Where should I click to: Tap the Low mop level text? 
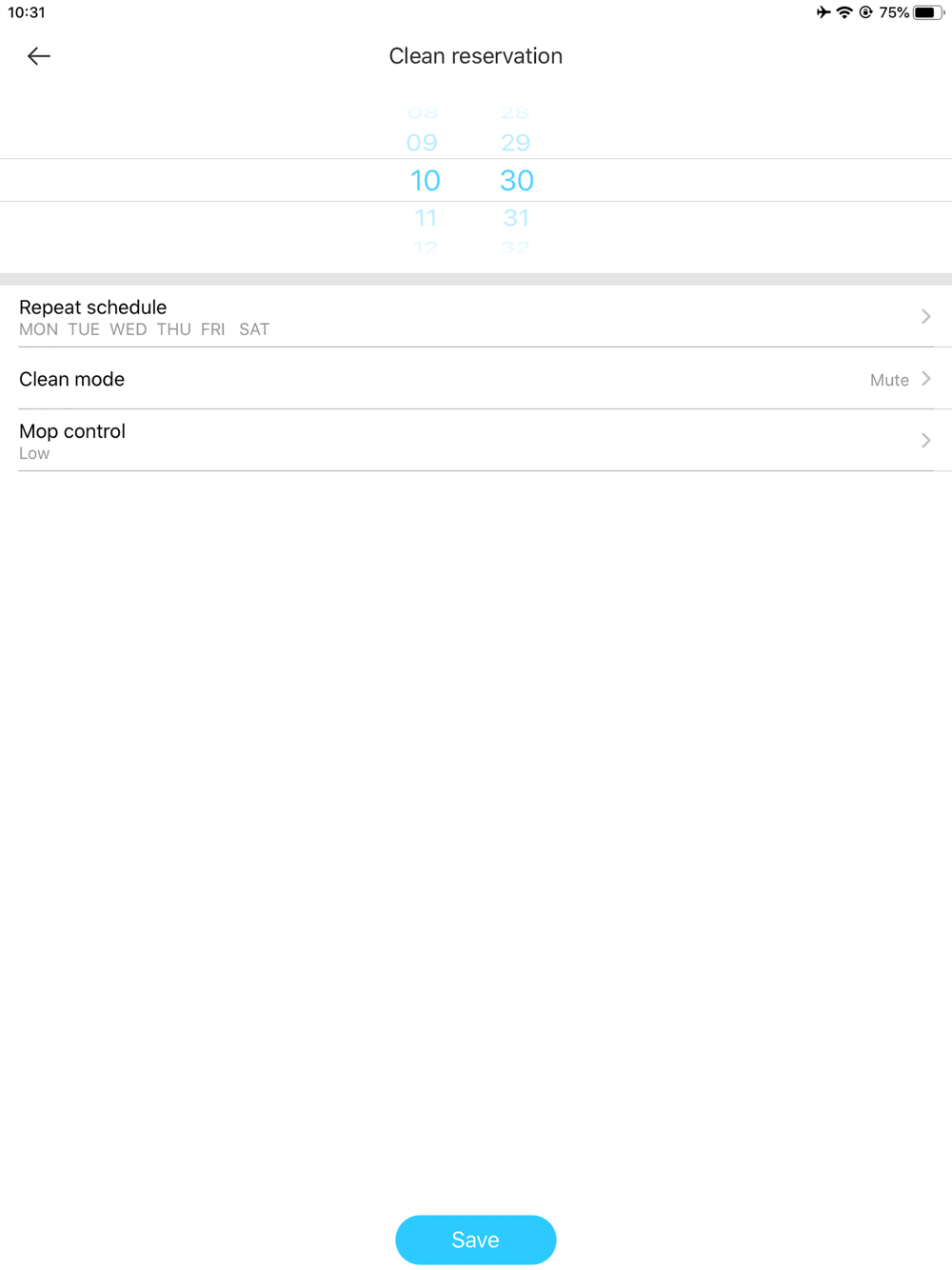(x=34, y=453)
